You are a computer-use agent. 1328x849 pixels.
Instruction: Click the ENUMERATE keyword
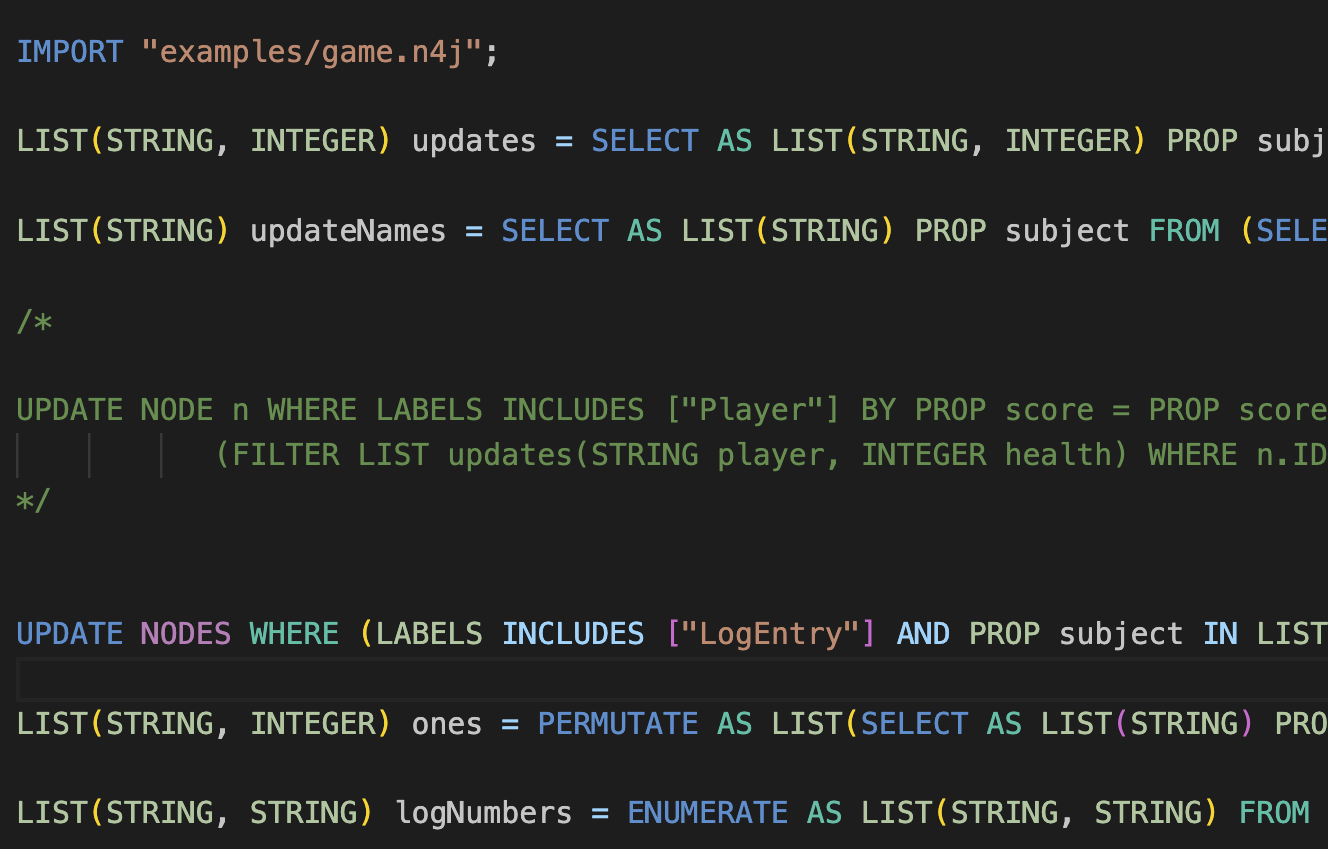[x=707, y=813]
